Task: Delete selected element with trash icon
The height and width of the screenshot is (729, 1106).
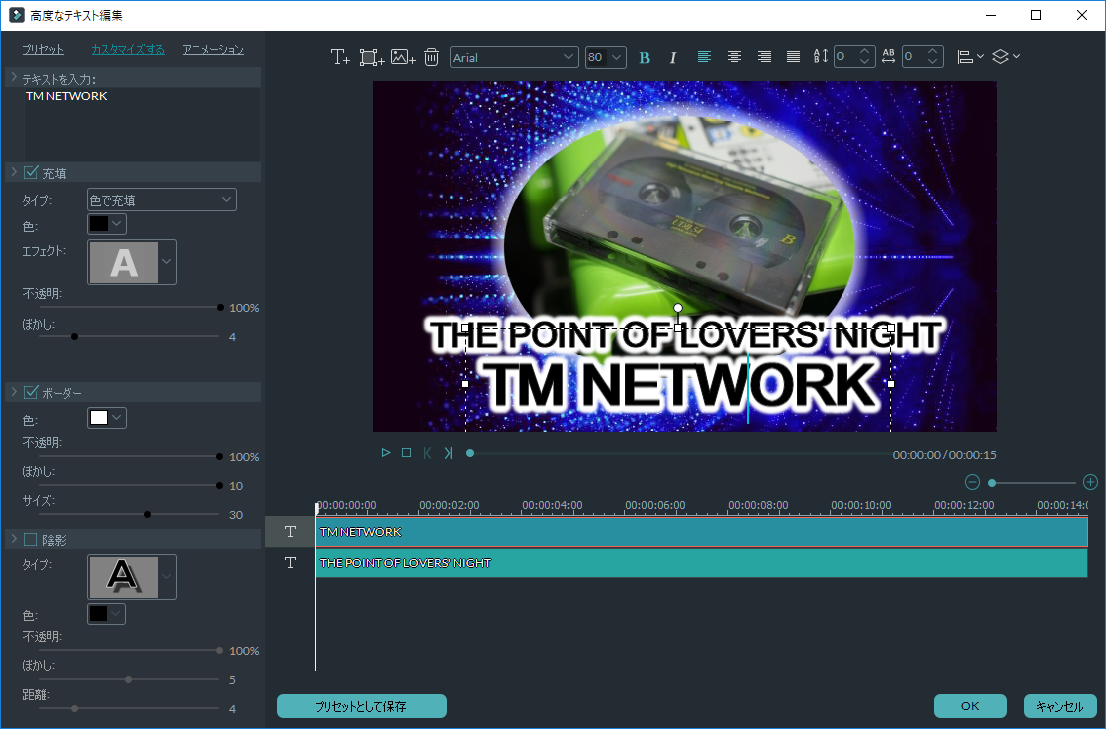Action: (432, 57)
